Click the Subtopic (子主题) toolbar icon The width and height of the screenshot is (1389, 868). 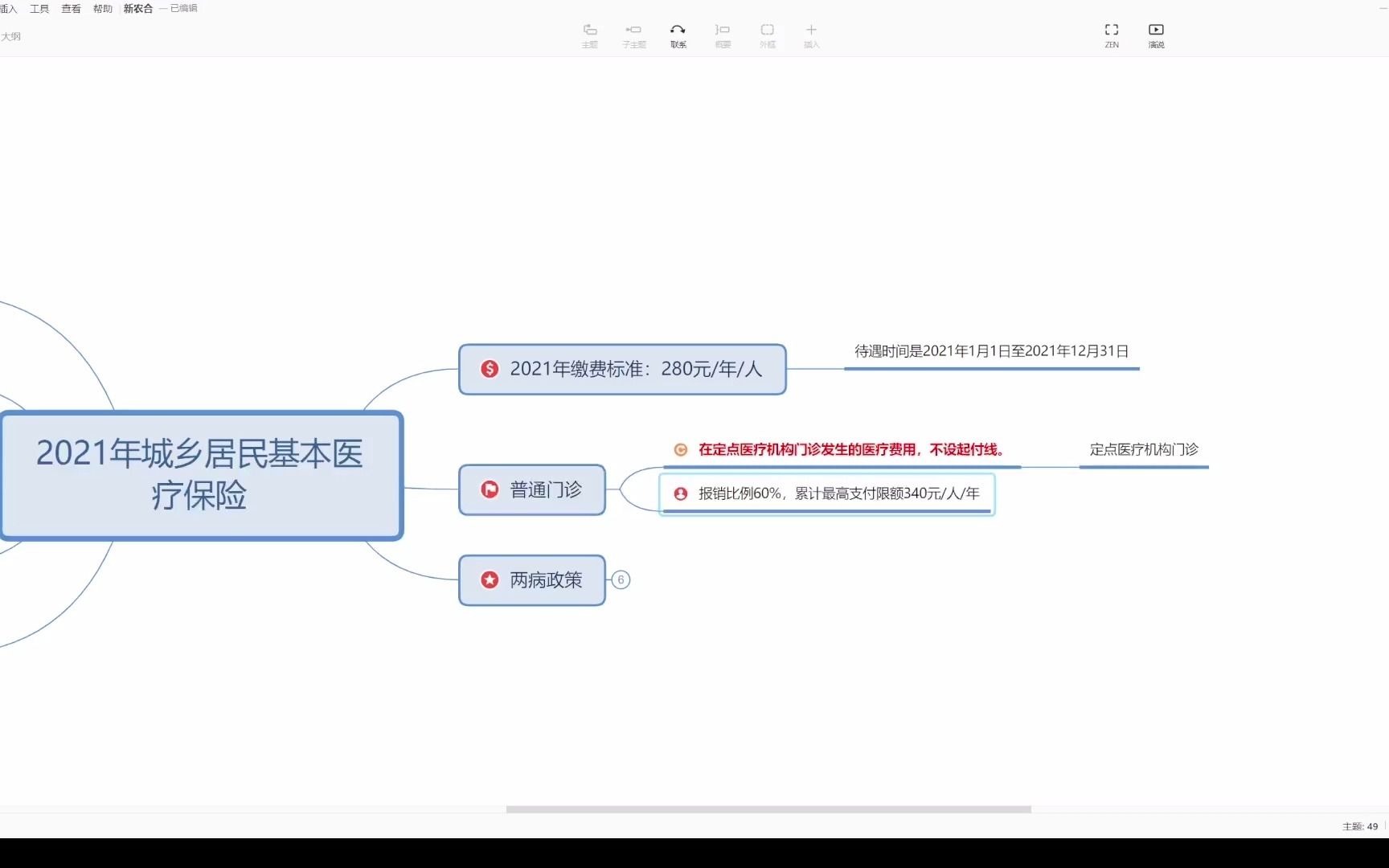tap(633, 35)
